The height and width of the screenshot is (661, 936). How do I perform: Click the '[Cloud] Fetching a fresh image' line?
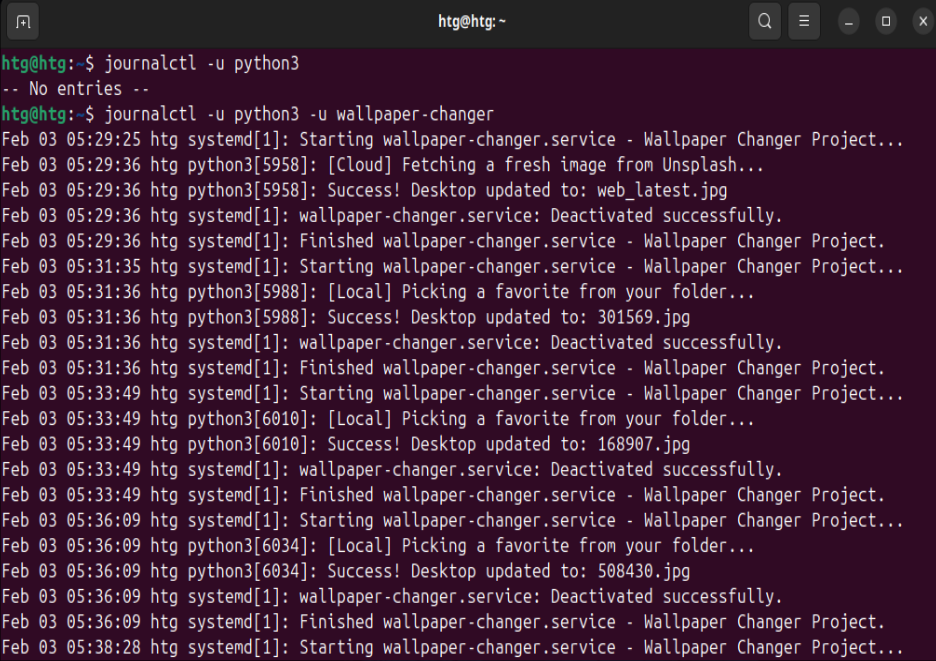(383, 165)
